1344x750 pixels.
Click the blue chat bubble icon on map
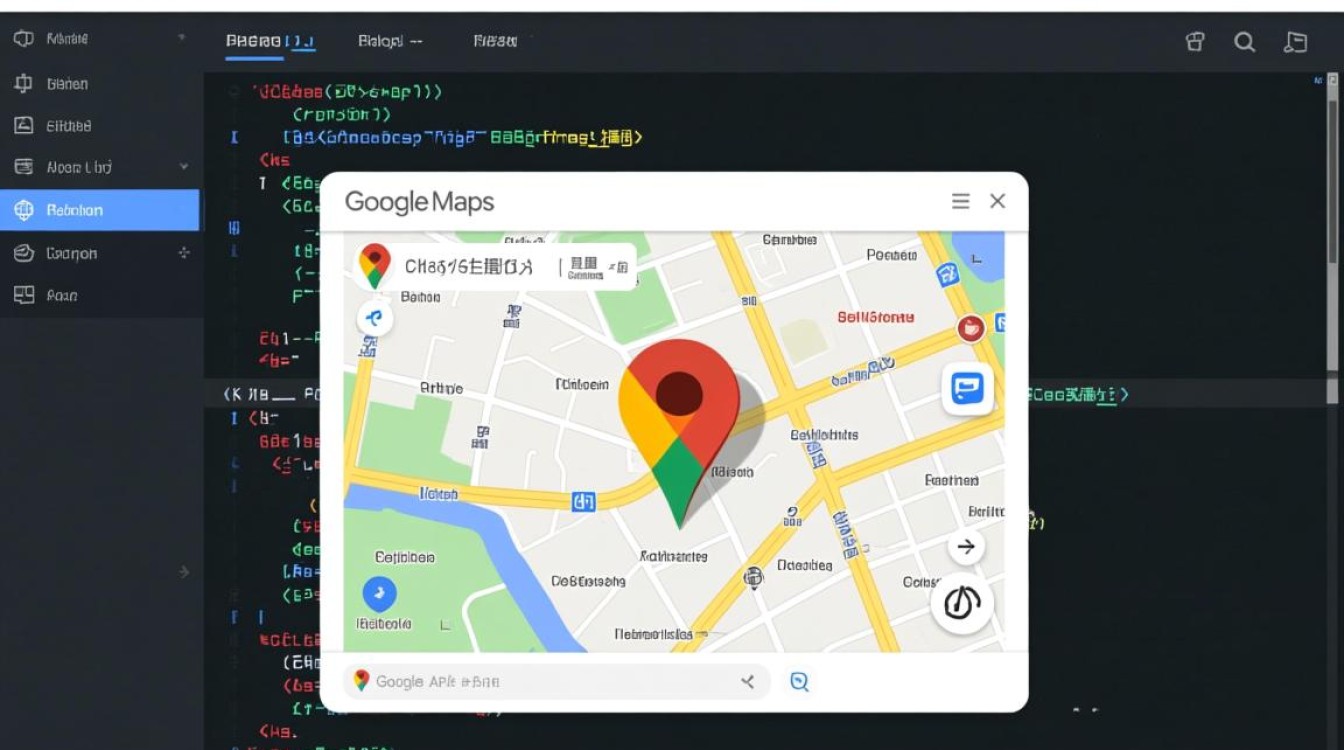[967, 388]
